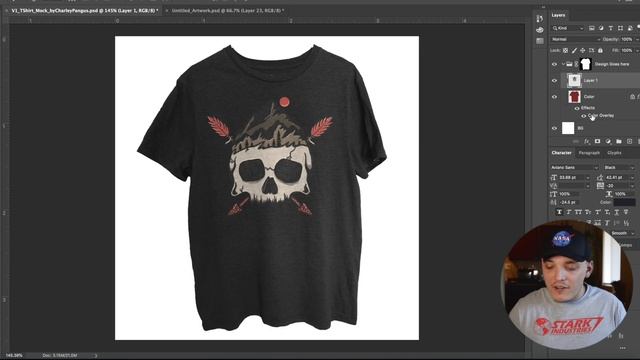Screen dimensions: 640x360
Task: Hide the BG layer eye
Action: pos(554,128)
